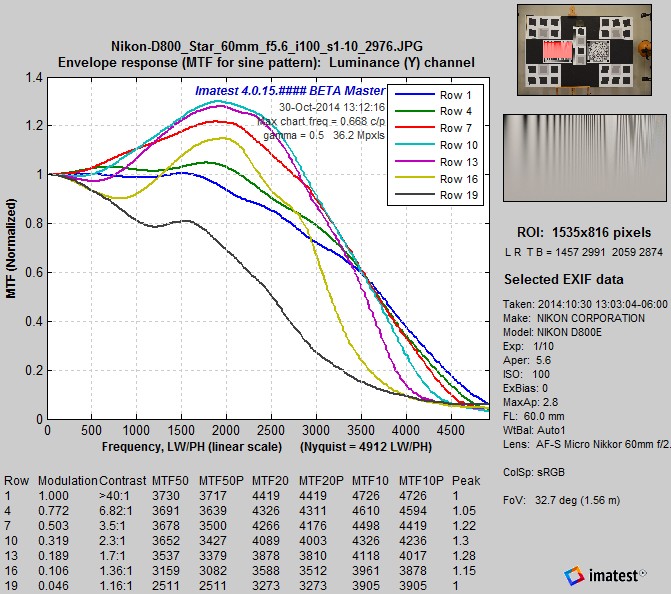Screen dimensions: 671x594
Task: Click the max chart freq annotation
Action: [321, 122]
